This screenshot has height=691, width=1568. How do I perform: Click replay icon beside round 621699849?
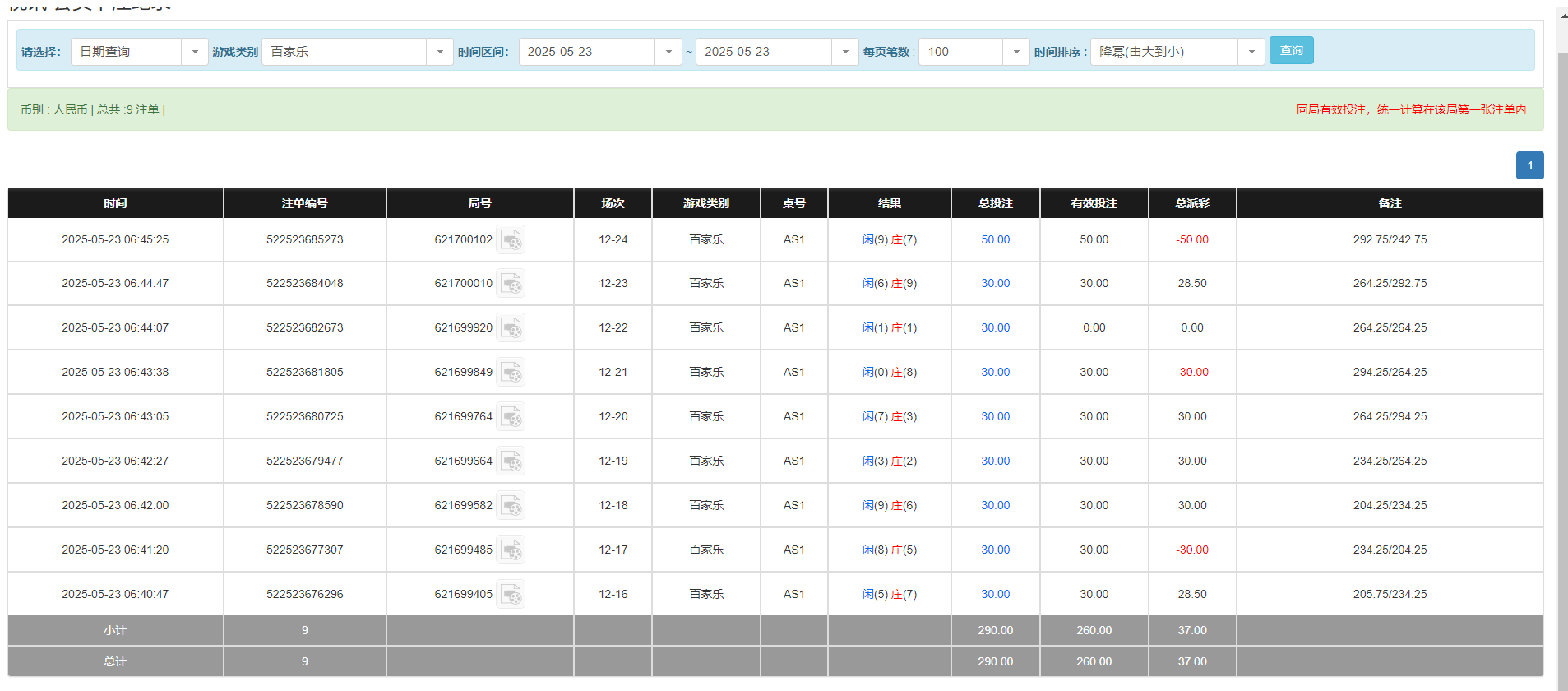click(x=511, y=373)
